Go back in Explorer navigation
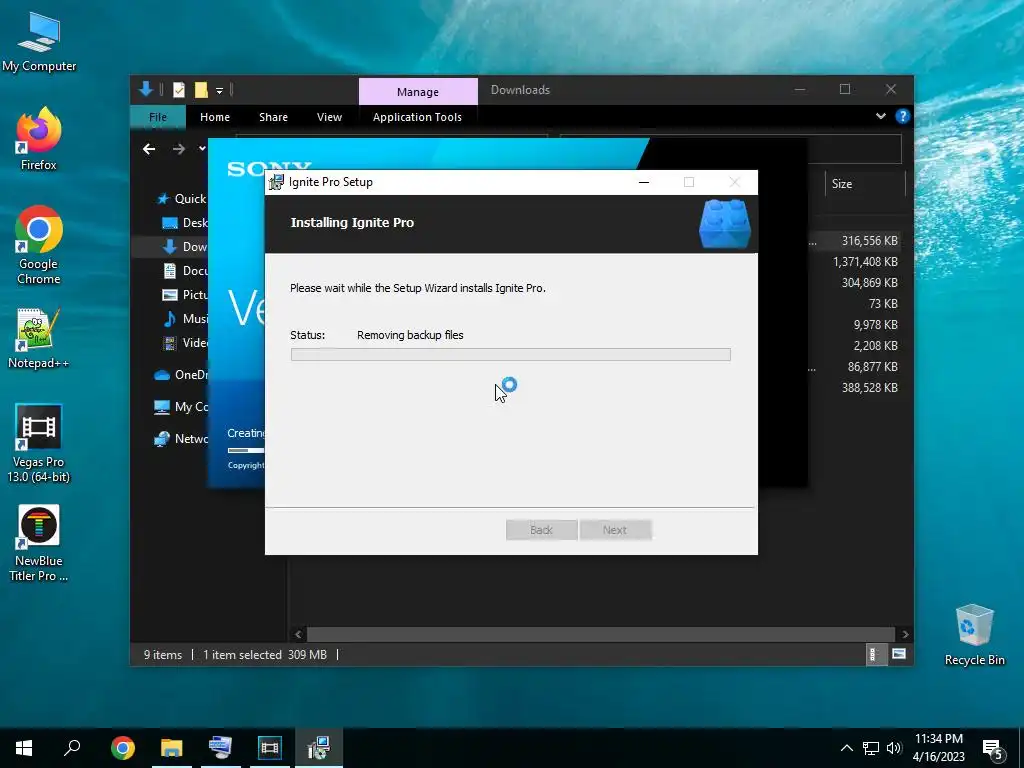1024x768 pixels. click(x=149, y=150)
